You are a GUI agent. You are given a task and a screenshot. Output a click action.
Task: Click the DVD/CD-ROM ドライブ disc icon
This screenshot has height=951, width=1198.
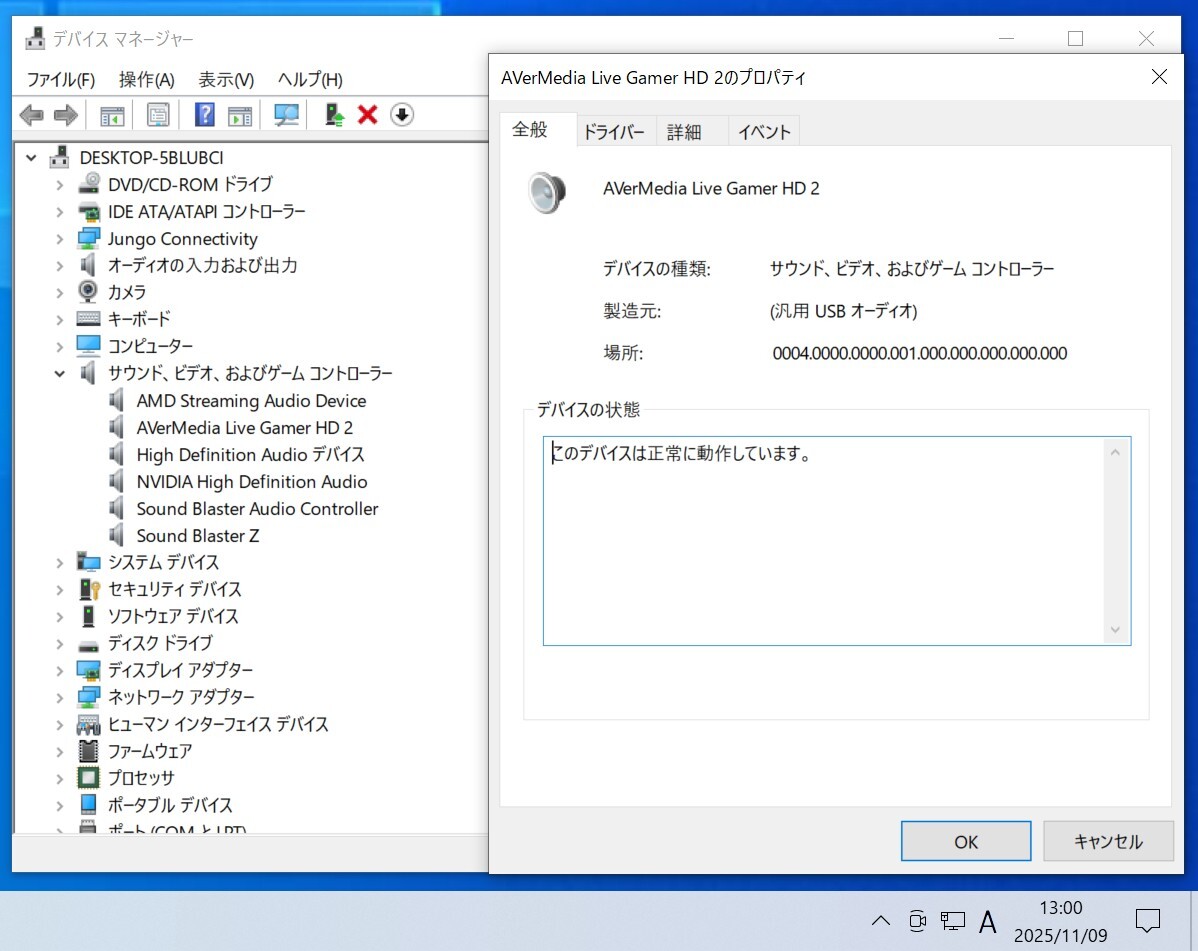click(89, 183)
